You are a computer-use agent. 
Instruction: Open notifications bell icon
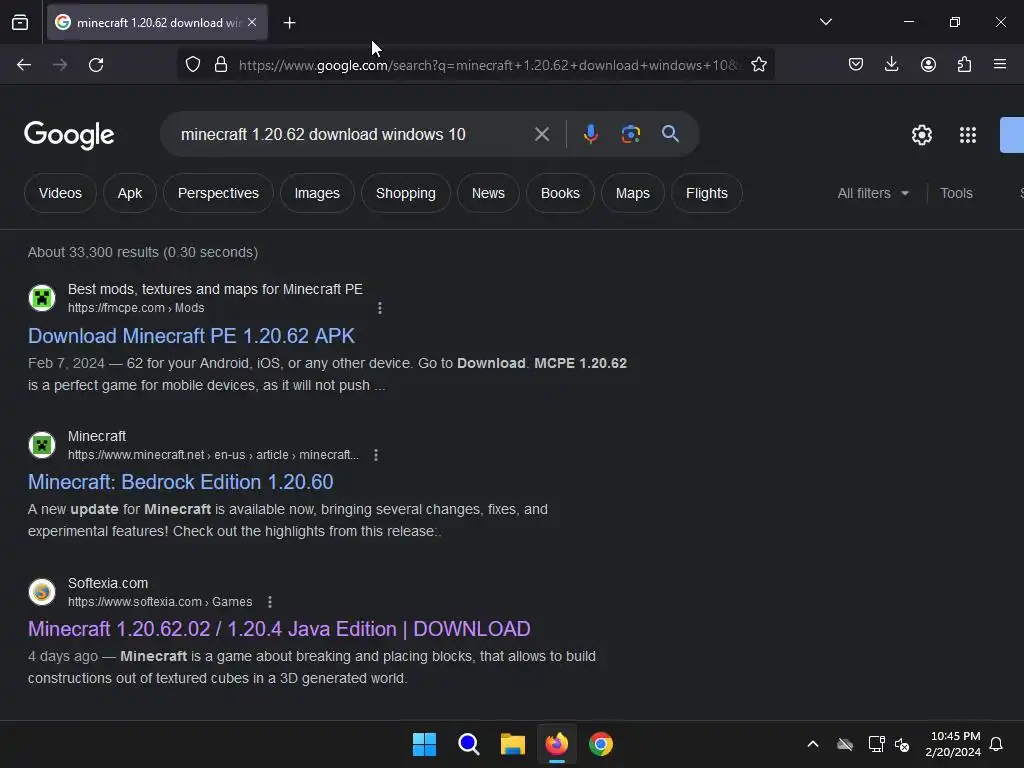[x=997, y=744]
